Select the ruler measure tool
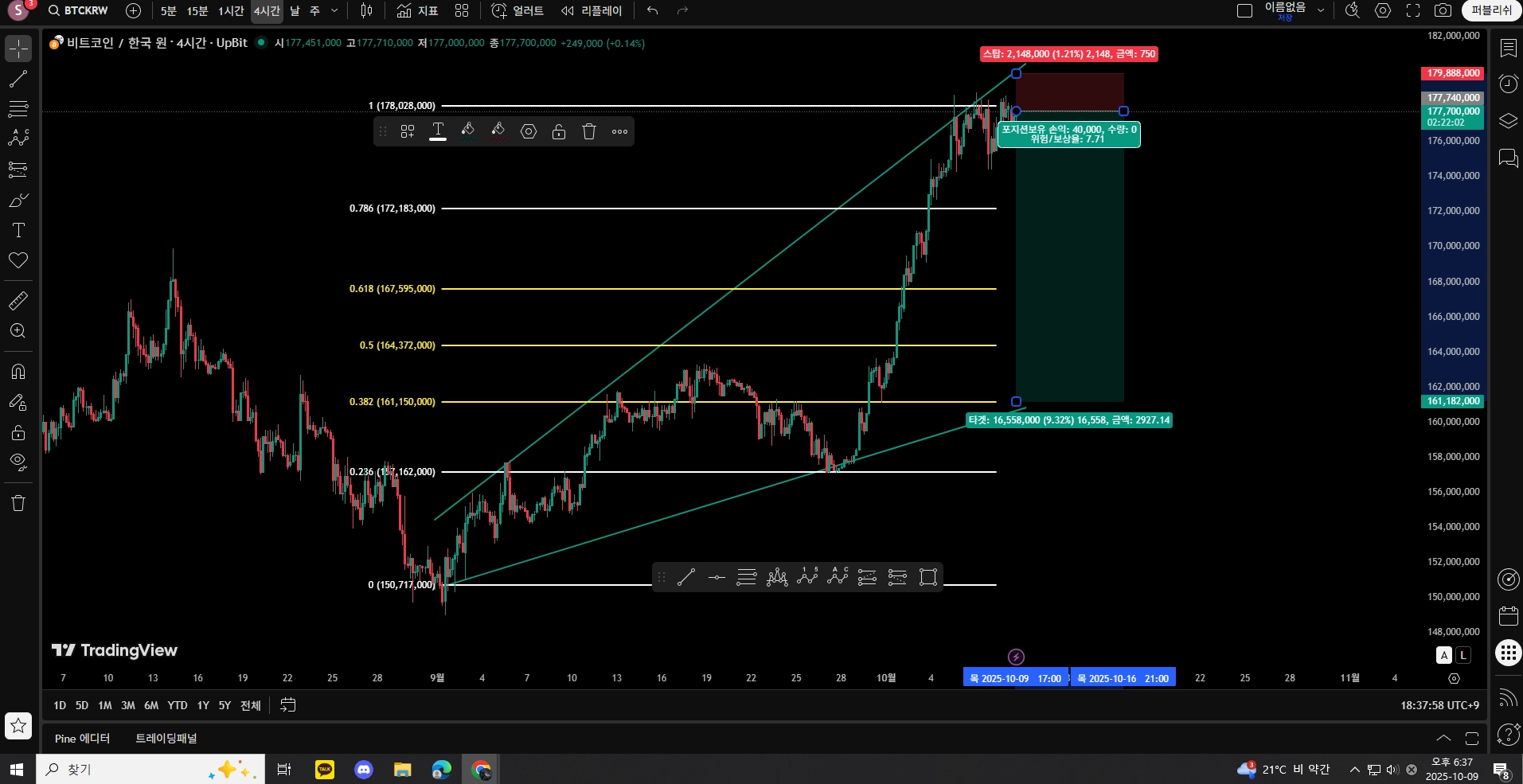The image size is (1523, 784). point(18,300)
